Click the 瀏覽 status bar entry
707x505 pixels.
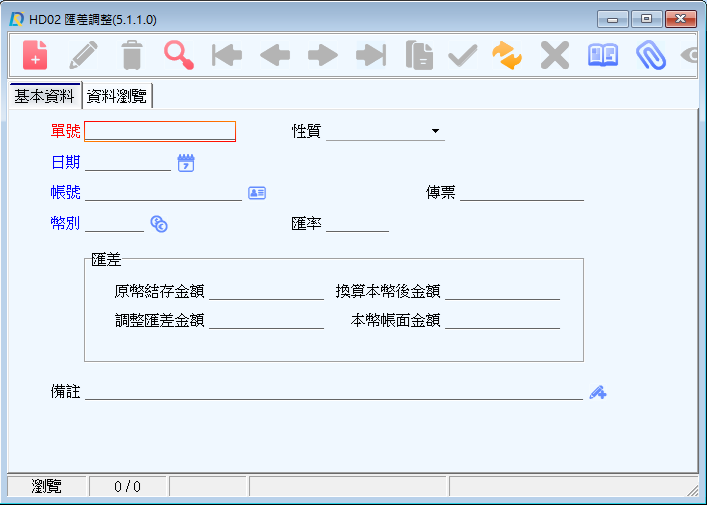(x=46, y=487)
